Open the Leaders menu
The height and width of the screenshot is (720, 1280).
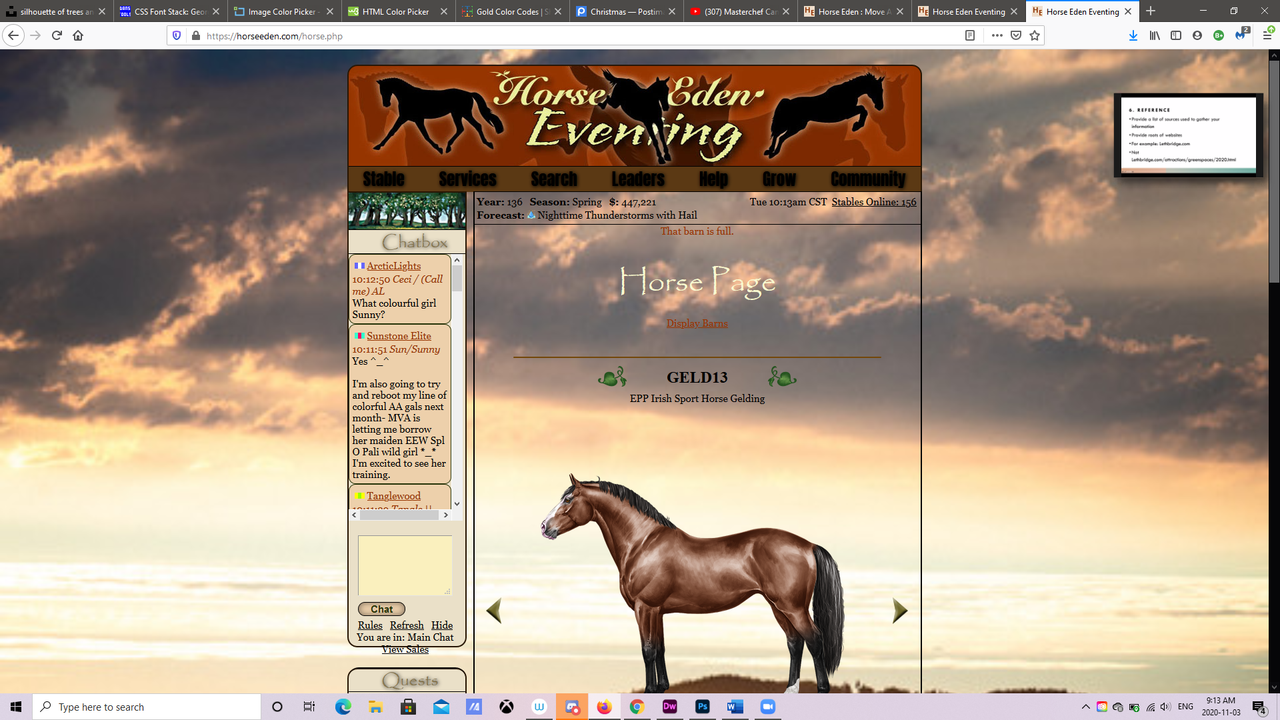[x=638, y=179]
